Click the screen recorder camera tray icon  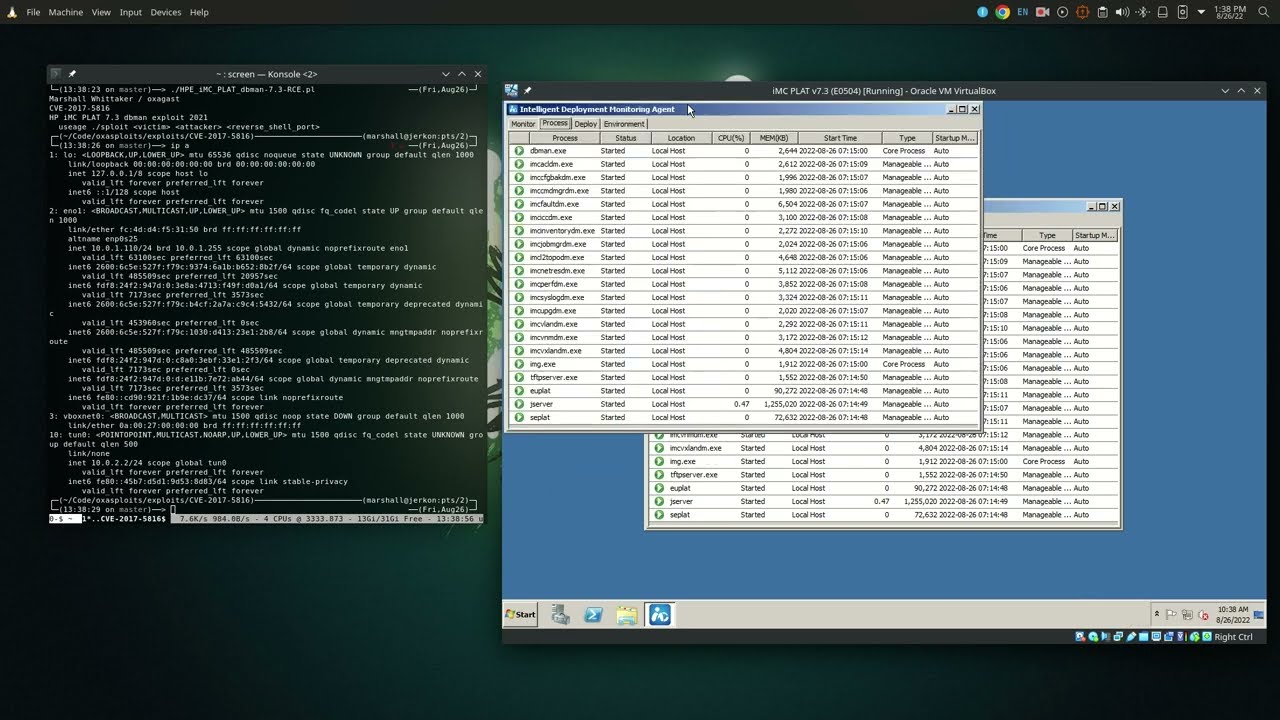tap(1042, 12)
